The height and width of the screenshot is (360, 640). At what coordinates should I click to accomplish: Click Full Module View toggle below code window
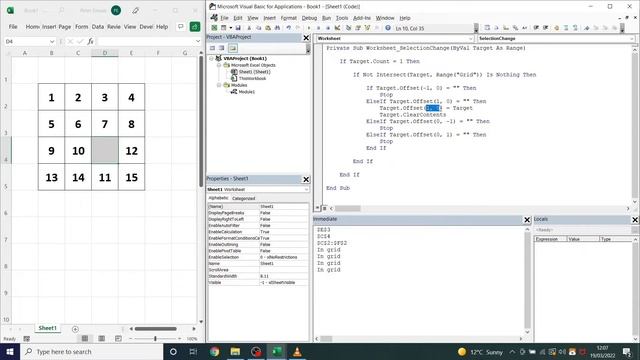pyautogui.click(x=324, y=208)
